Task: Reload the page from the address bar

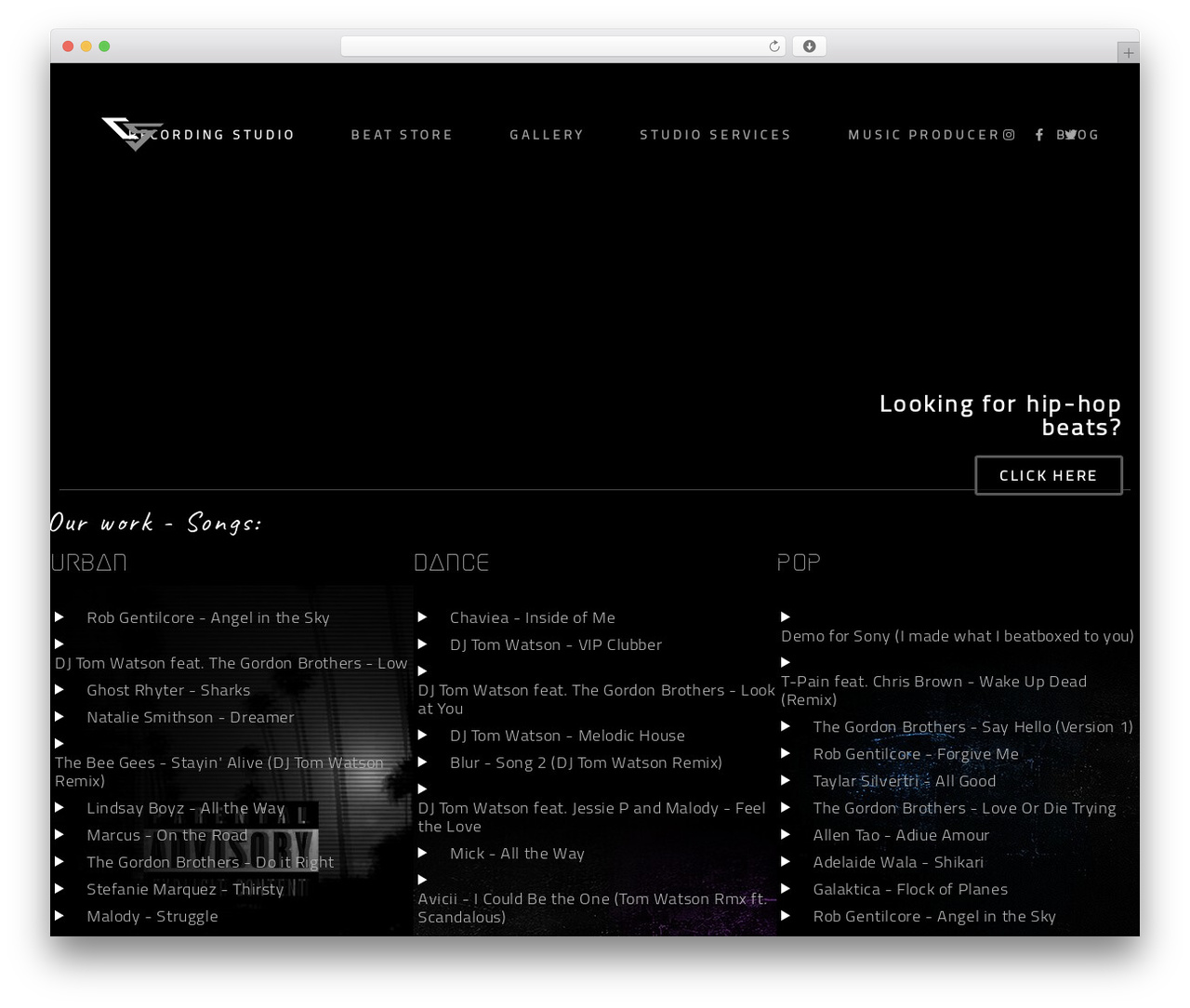Action: [x=774, y=46]
